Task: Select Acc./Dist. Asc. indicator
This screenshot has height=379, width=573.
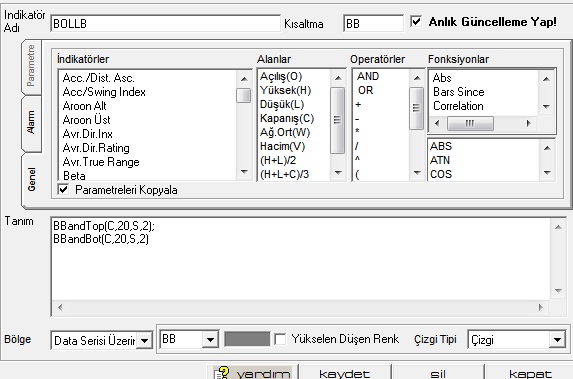Action: tap(99, 78)
